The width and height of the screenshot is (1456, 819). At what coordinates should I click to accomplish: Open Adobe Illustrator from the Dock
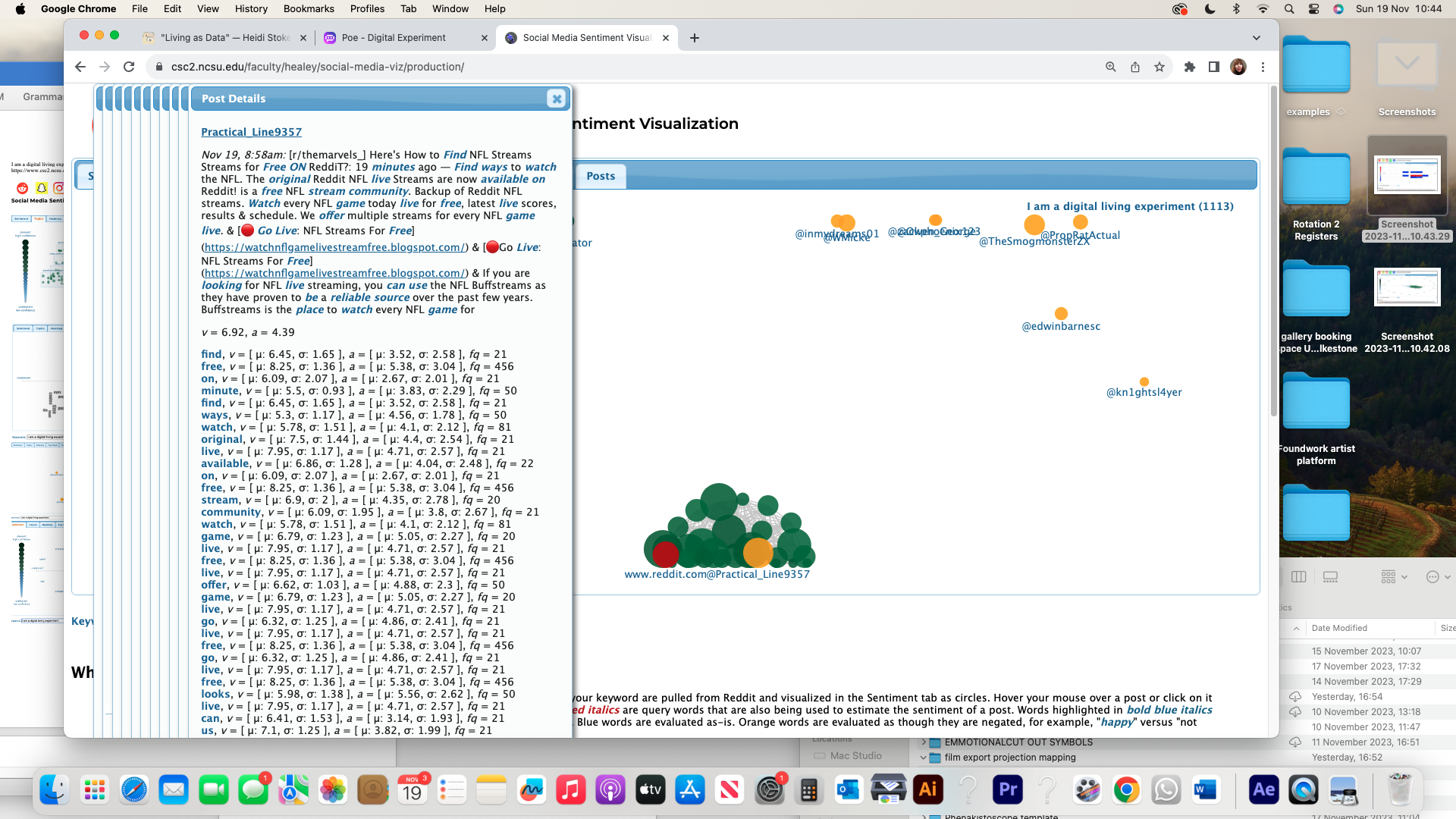click(927, 789)
